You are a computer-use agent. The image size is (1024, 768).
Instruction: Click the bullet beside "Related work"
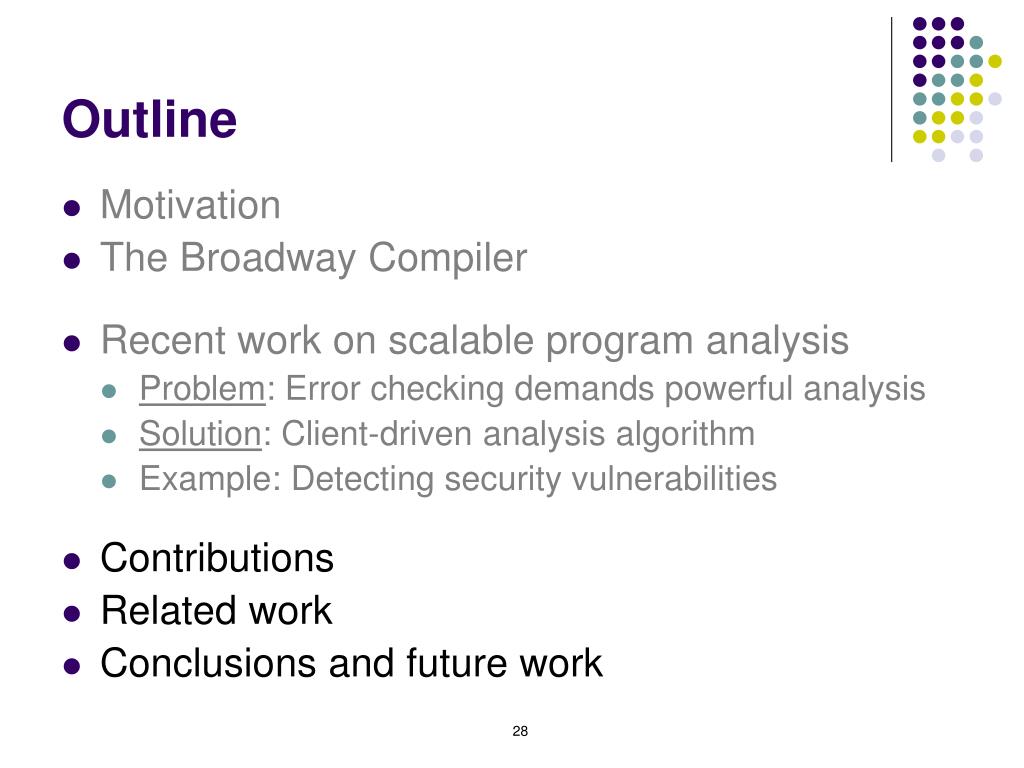[71, 614]
